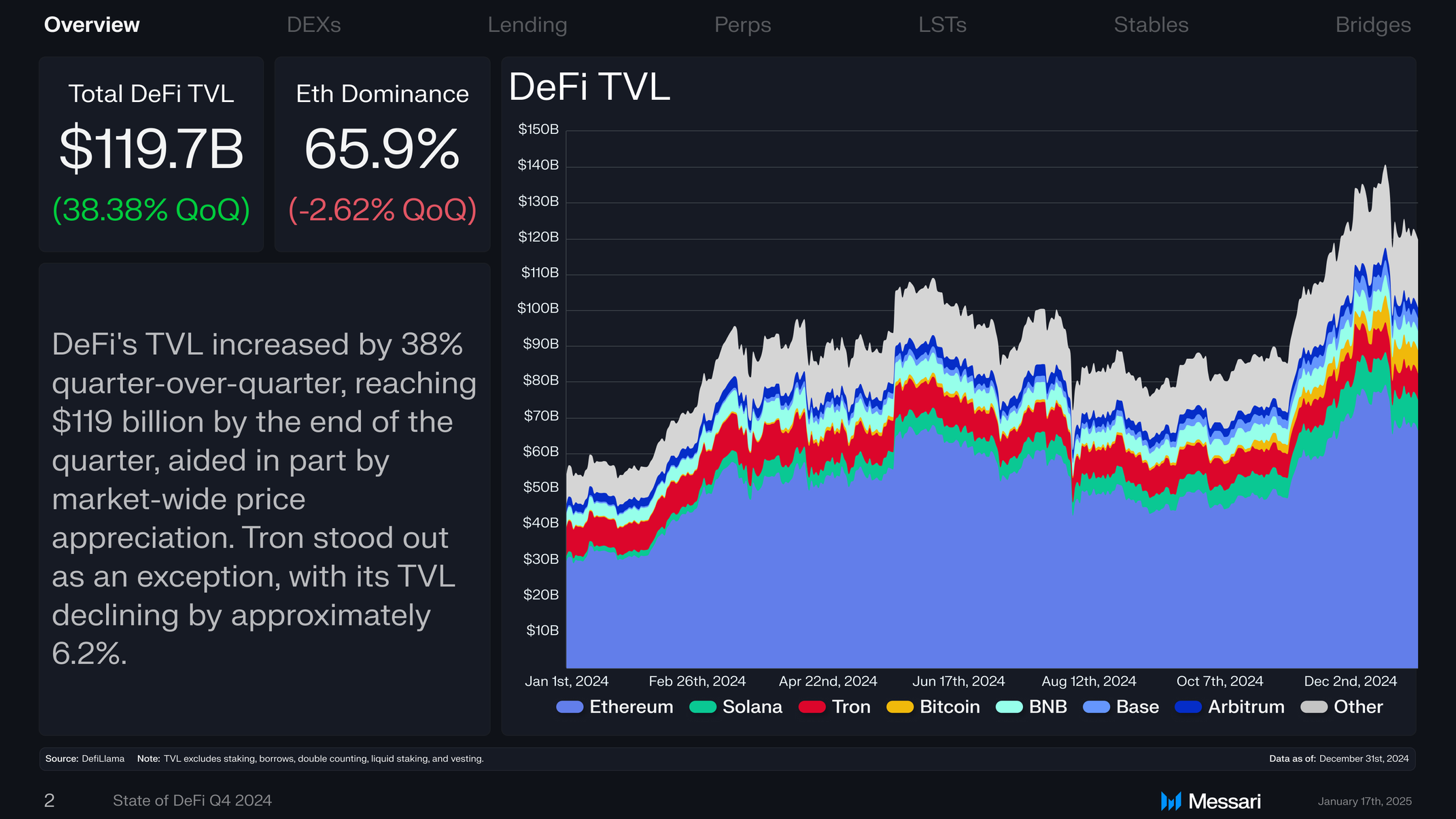Select the "$119.7B" value
This screenshot has height=819, width=1456.
151,149
